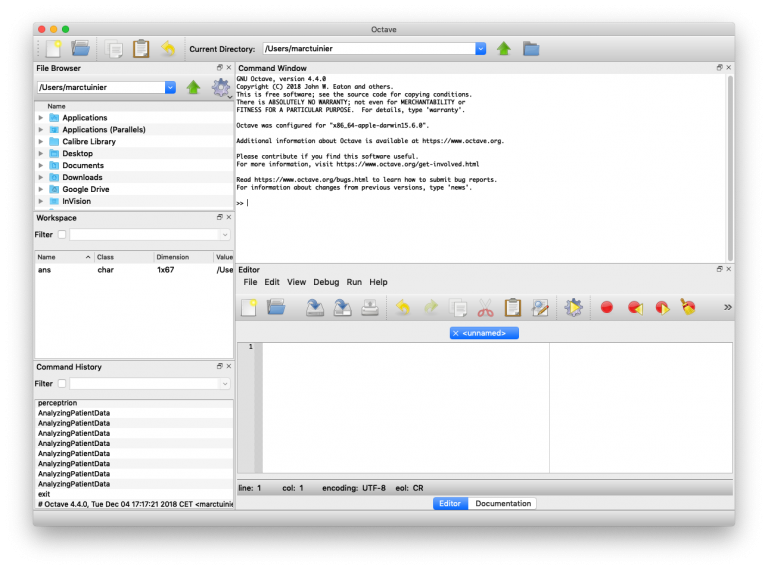Expand the Desktop folder

pyautogui.click(x=41, y=153)
